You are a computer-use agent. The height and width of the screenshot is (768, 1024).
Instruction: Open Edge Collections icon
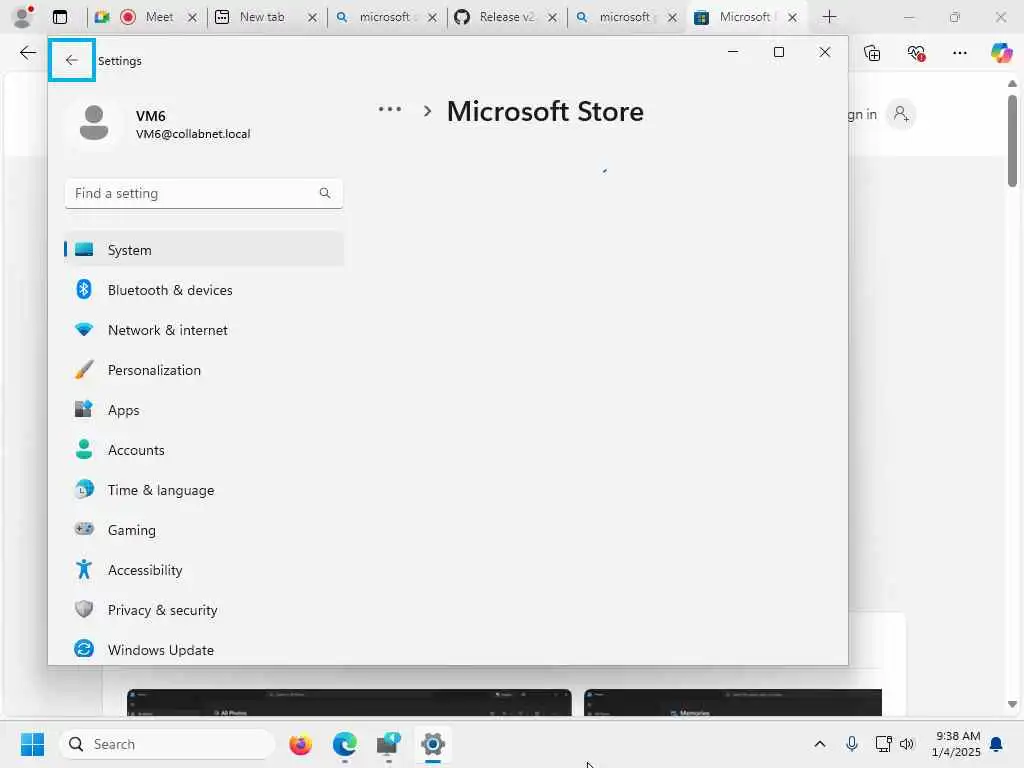click(872, 53)
